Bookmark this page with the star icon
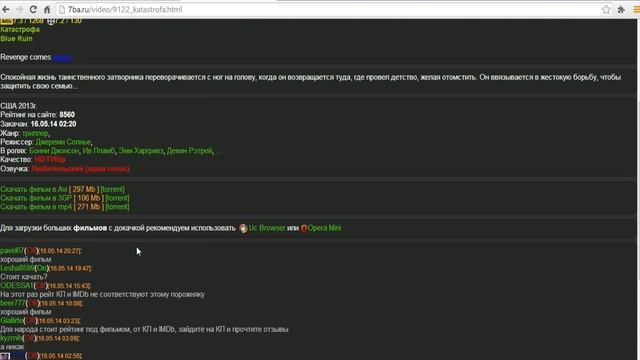Screen dimensions: 640x360 (x=606, y=9)
